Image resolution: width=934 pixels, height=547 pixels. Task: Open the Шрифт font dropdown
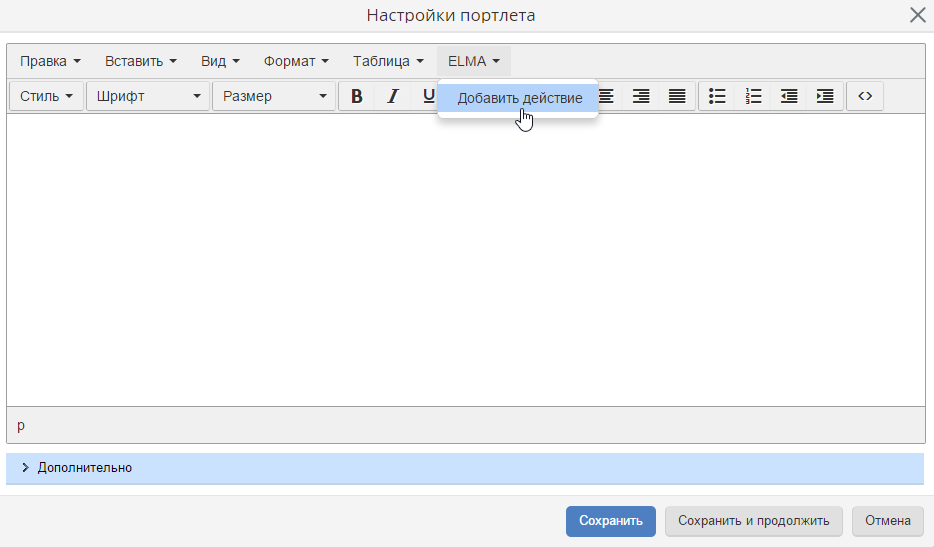click(x=148, y=96)
